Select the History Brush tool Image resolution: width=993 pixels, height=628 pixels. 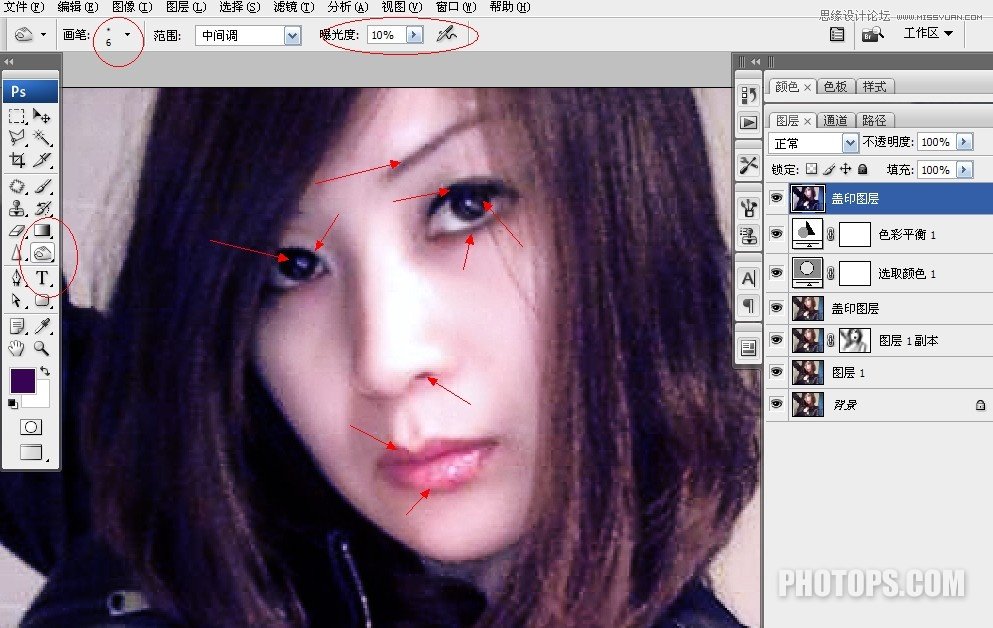(42, 208)
